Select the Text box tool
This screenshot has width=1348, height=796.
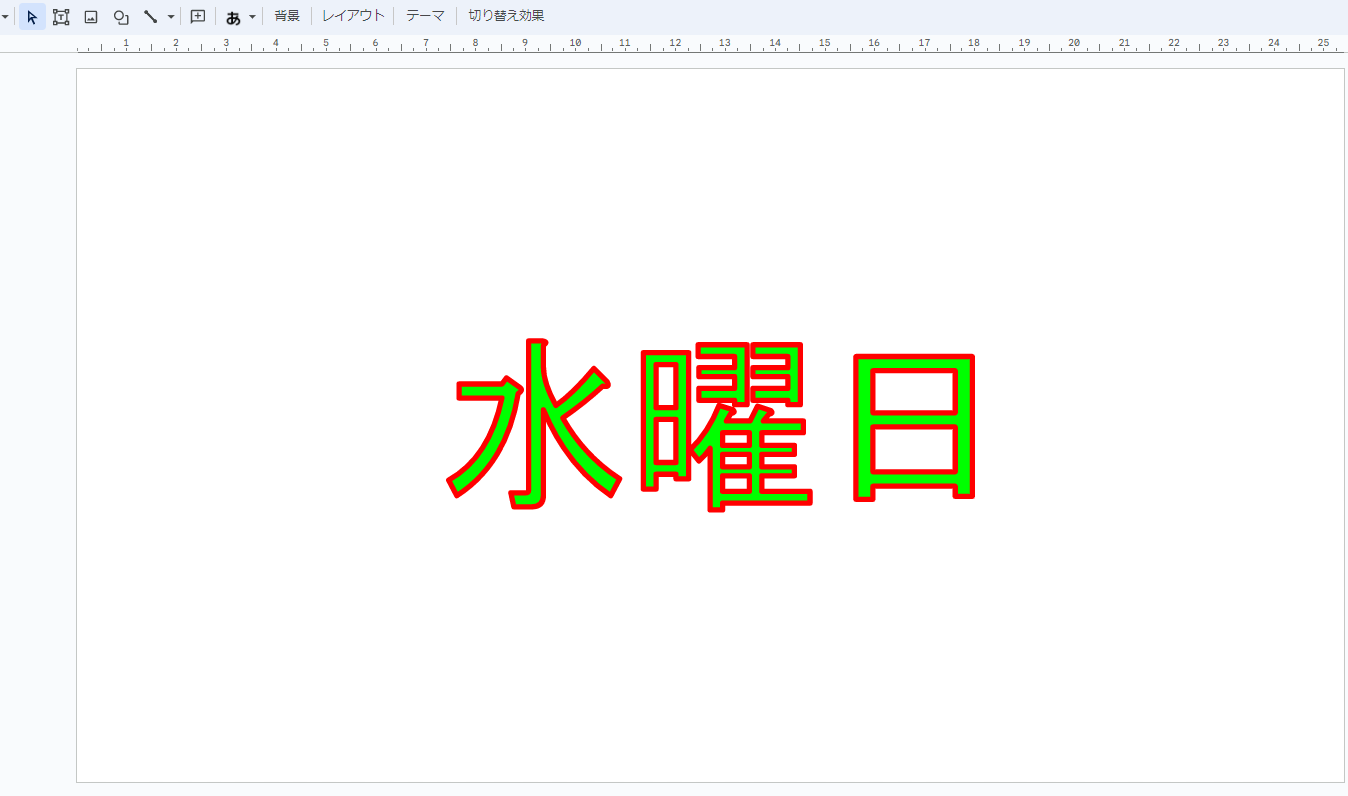coord(61,17)
